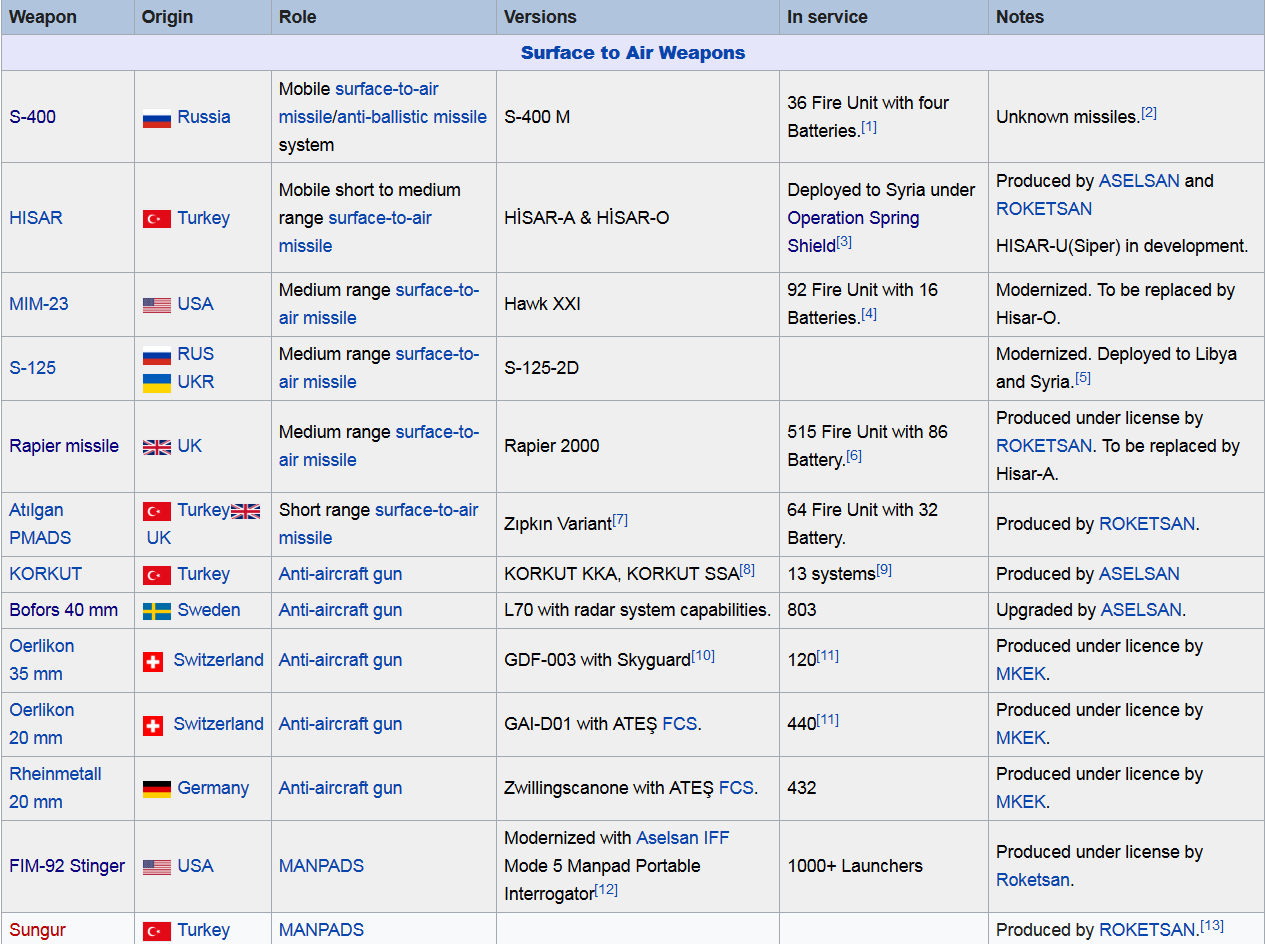Follow the Rapier missile weapon link
Viewport: 1265px width, 944px height.
[64, 446]
